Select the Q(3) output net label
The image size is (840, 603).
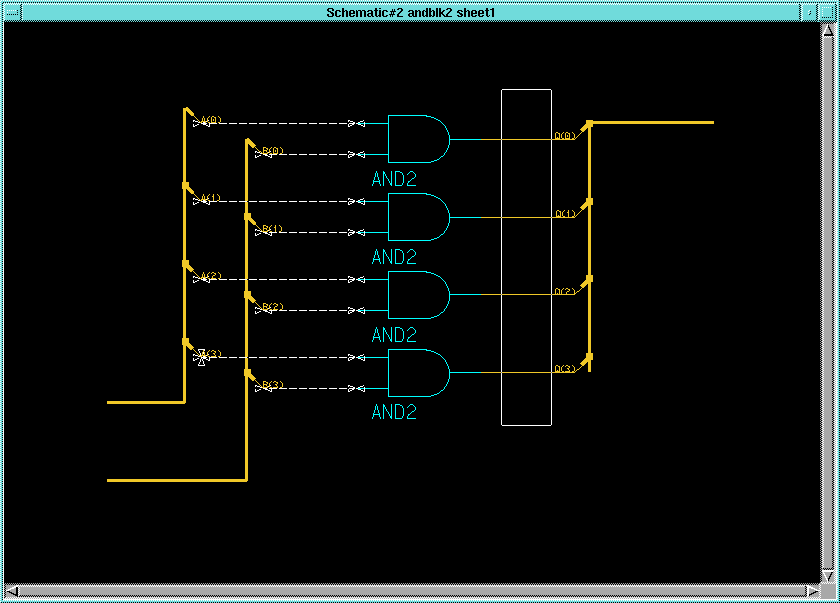pyautogui.click(x=565, y=369)
